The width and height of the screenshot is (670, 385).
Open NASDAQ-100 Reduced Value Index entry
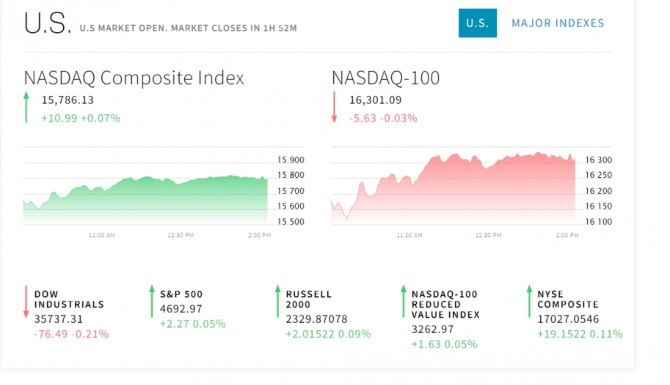click(445, 304)
